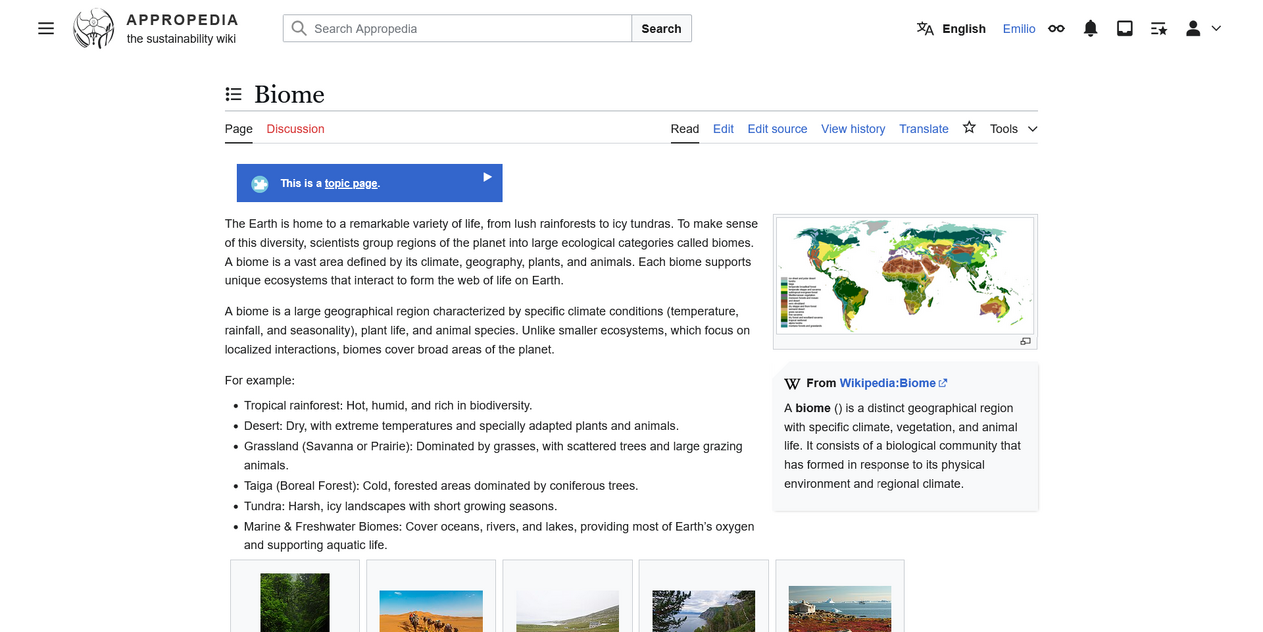Expand the Tools dropdown
The image size is (1263, 632).
(1013, 129)
